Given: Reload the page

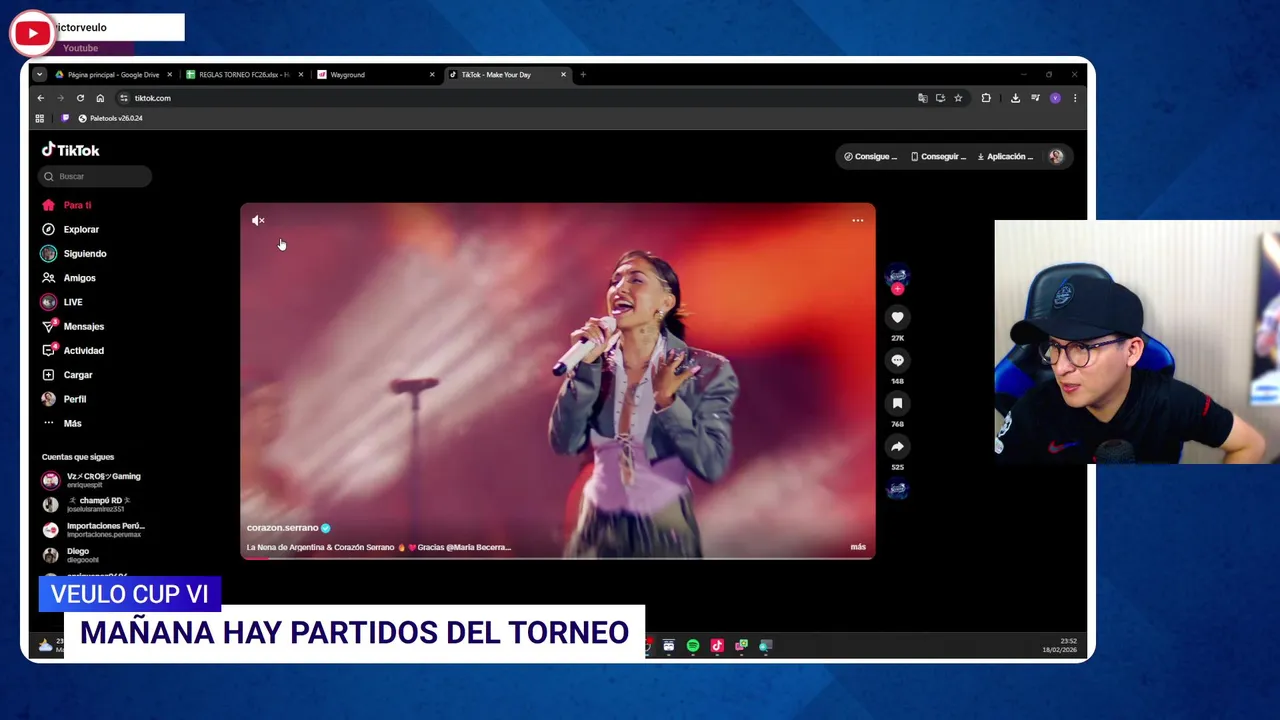Looking at the screenshot, I should click(x=80, y=98).
